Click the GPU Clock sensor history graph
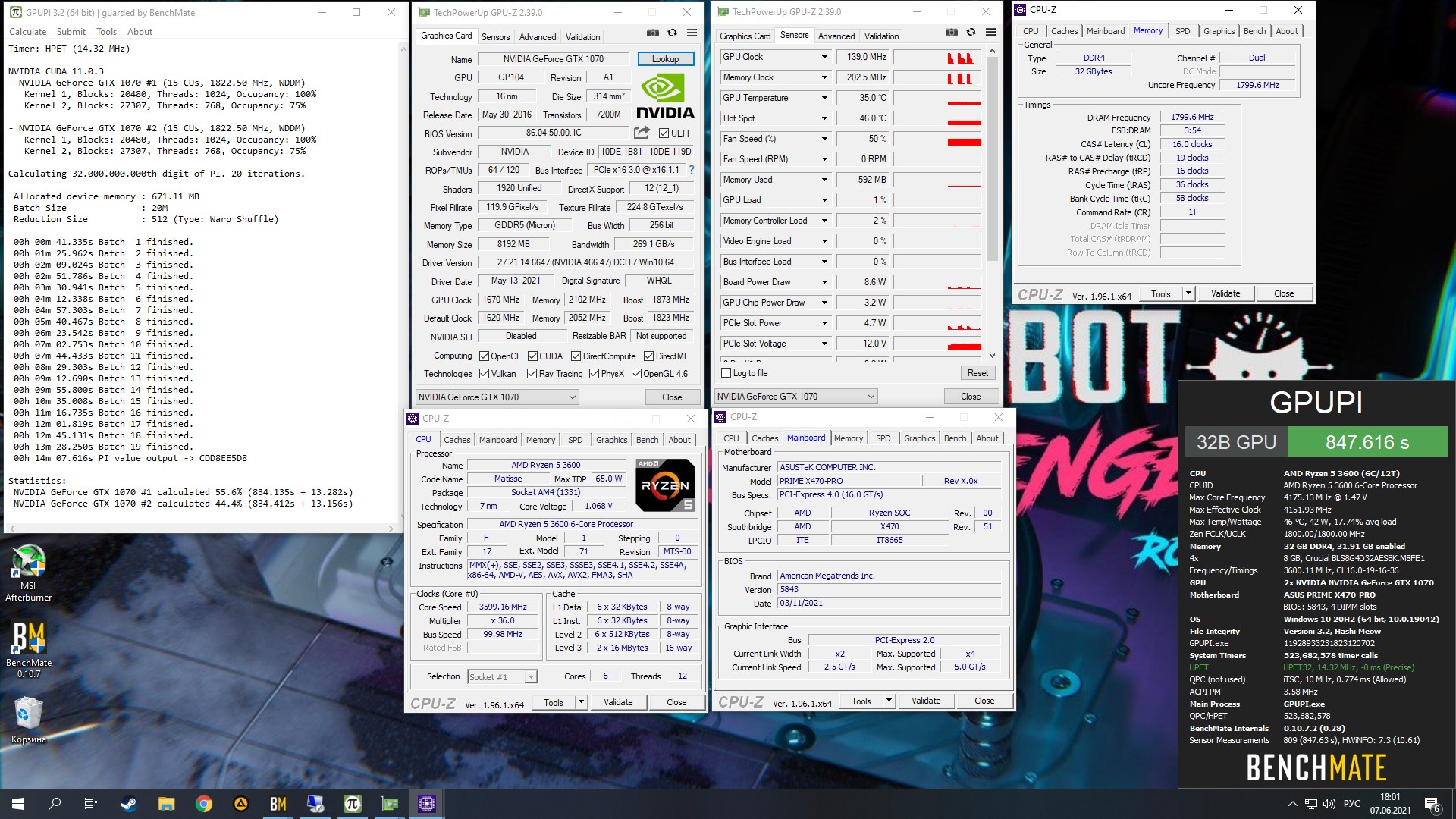 click(937, 57)
